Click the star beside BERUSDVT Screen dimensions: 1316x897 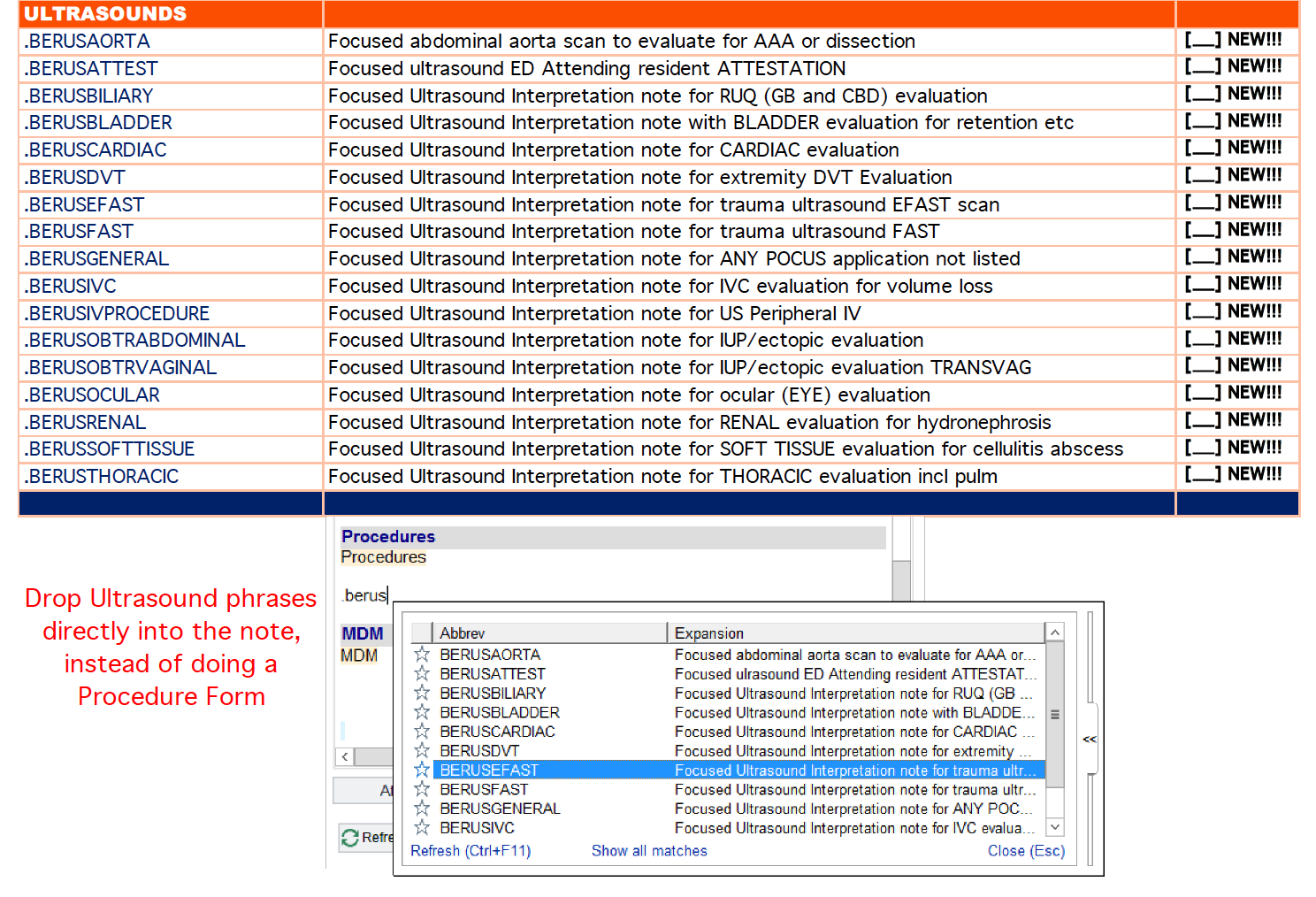point(422,751)
